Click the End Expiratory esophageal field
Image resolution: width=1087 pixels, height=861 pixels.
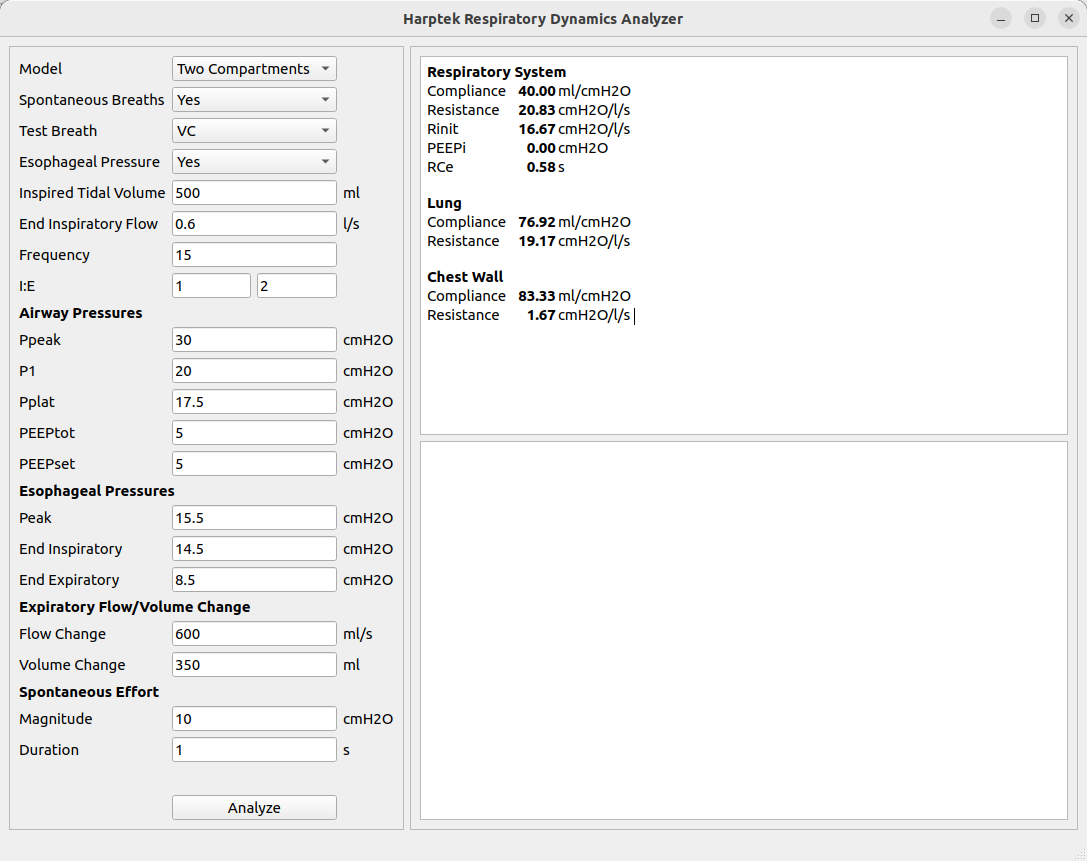tap(254, 580)
